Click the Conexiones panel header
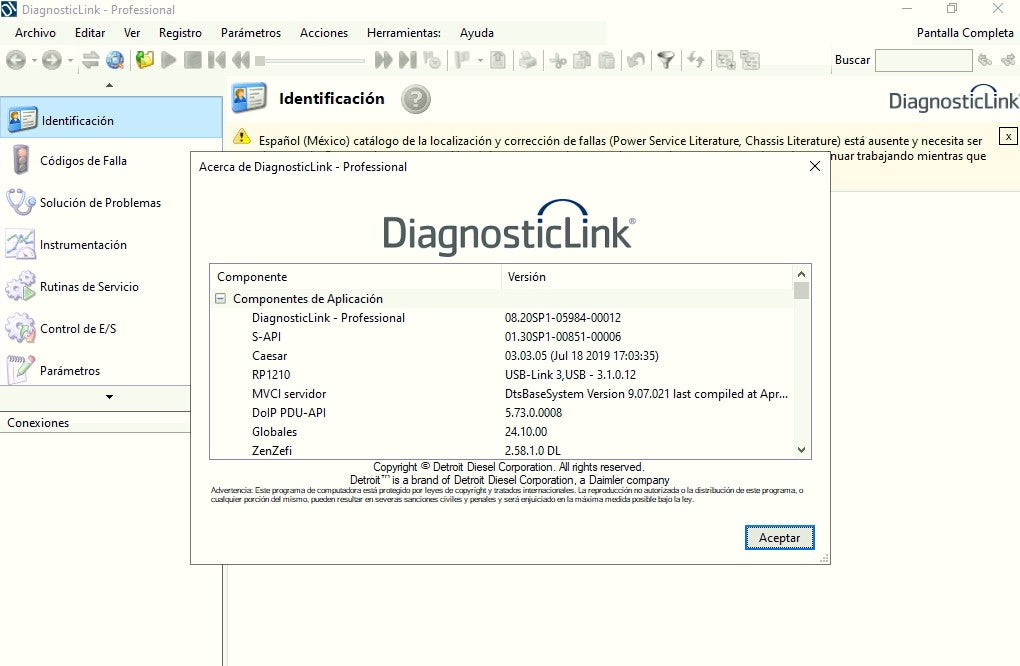This screenshot has height=666, width=1020. click(x=95, y=423)
